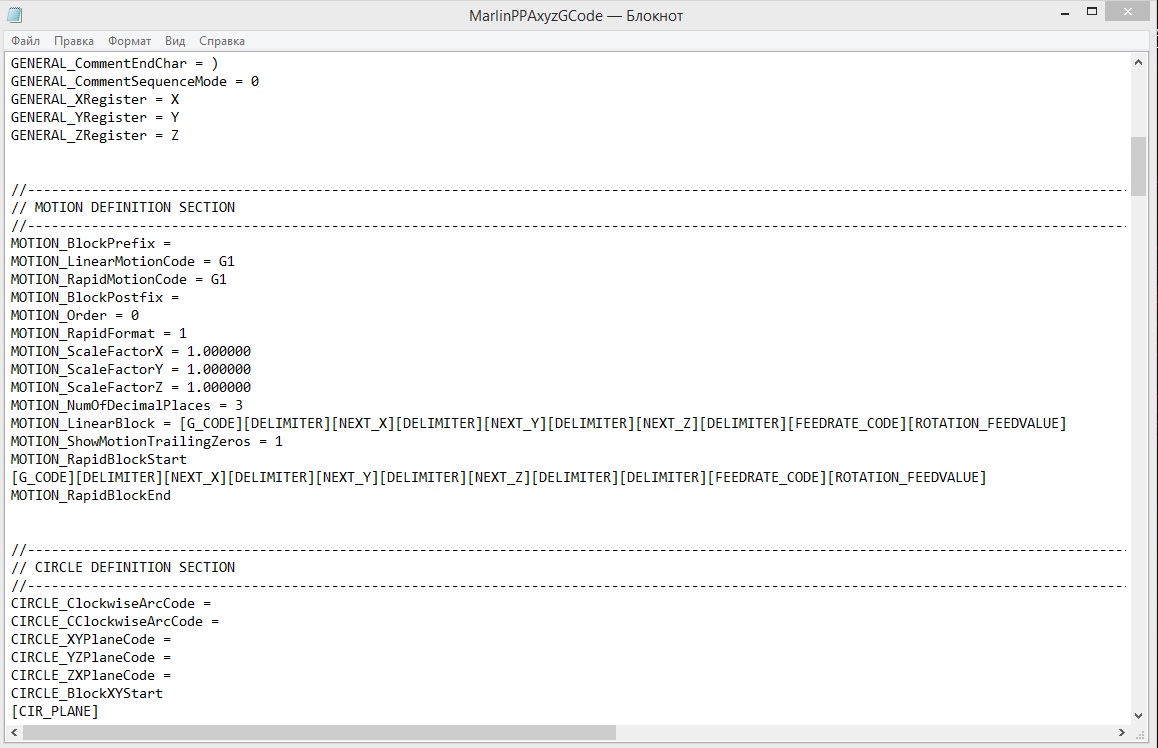Click the horizontal scrollbar thumb

click(x=319, y=732)
